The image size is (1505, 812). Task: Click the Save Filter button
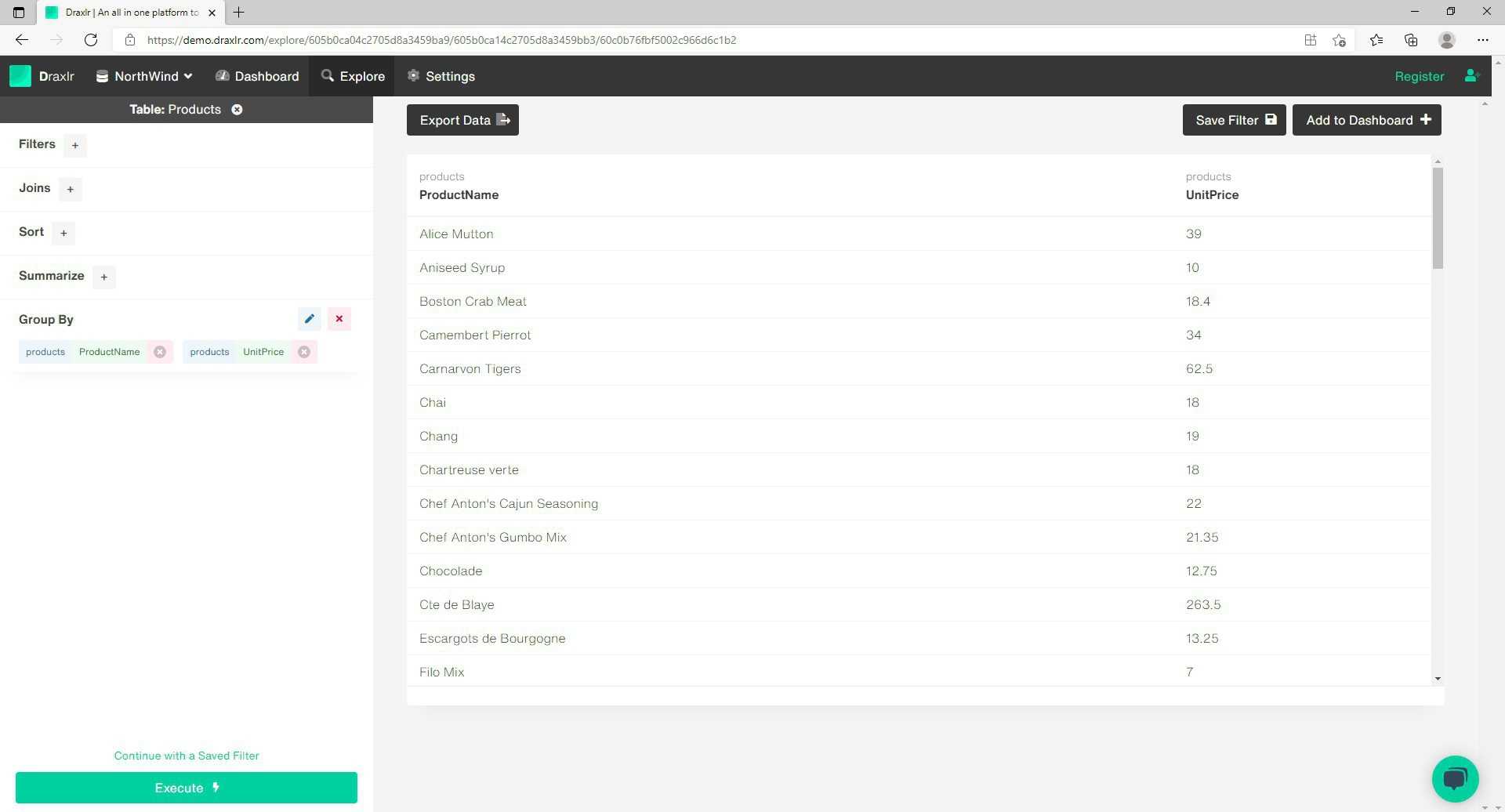point(1234,120)
